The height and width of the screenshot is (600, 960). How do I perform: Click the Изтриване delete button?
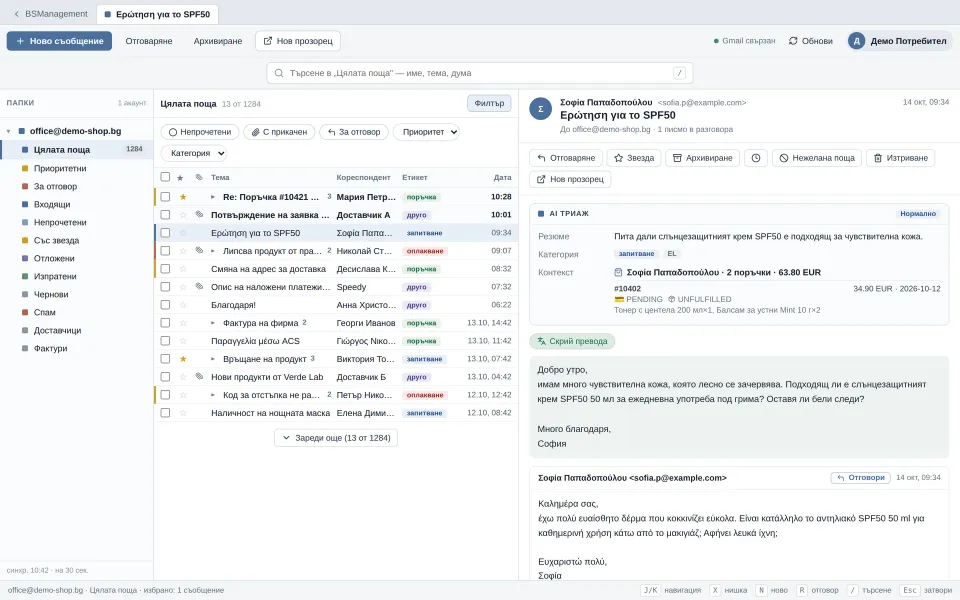tap(901, 158)
